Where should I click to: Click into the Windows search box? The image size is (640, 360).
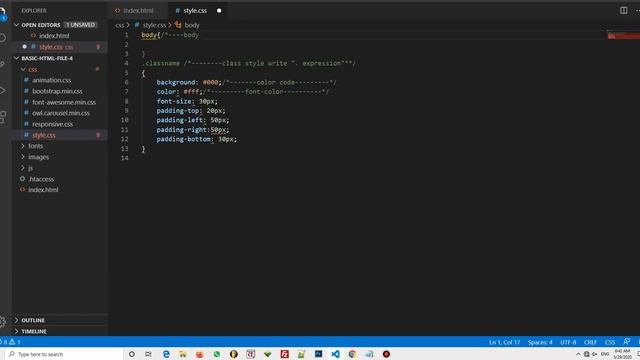65,354
